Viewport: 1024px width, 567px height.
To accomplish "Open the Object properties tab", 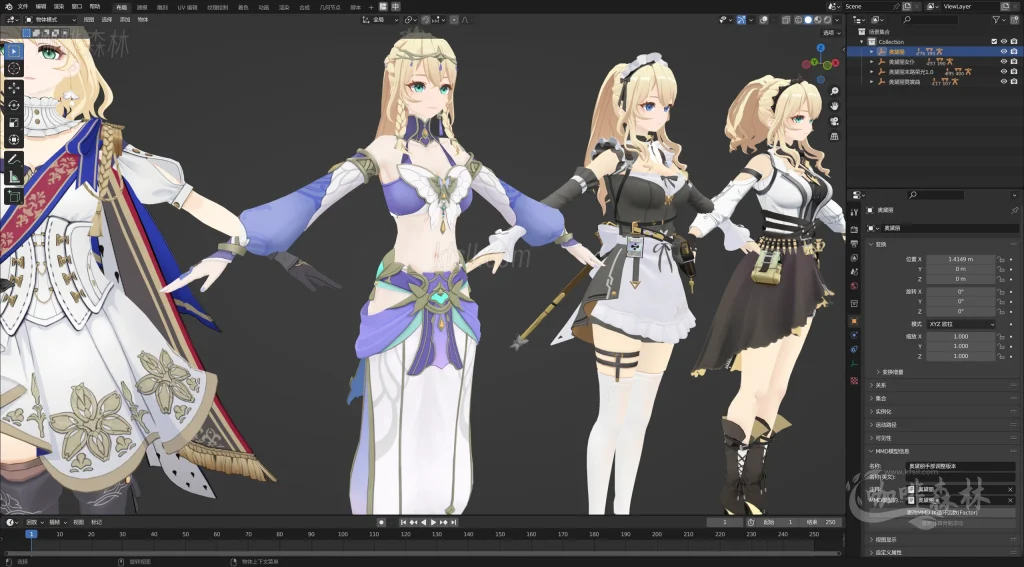I will pos(854,321).
